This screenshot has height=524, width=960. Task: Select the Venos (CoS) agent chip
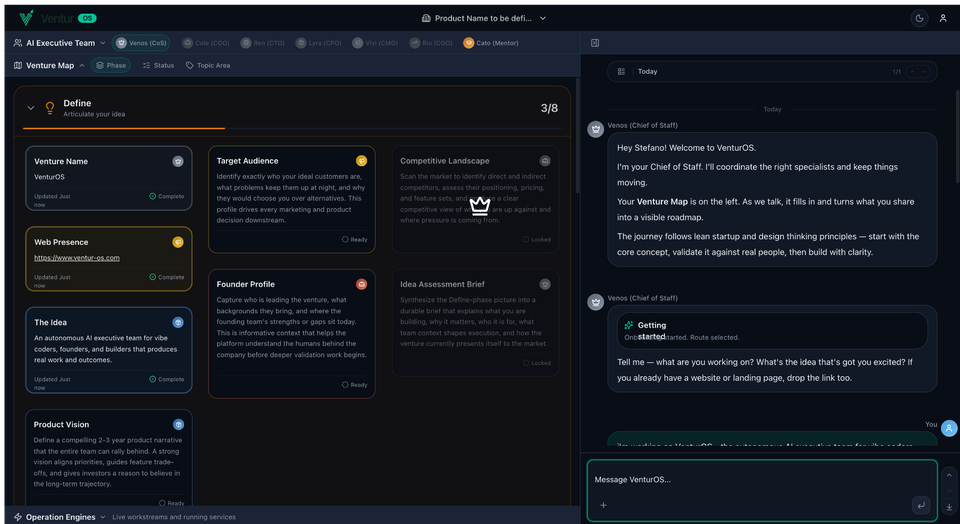tap(142, 43)
